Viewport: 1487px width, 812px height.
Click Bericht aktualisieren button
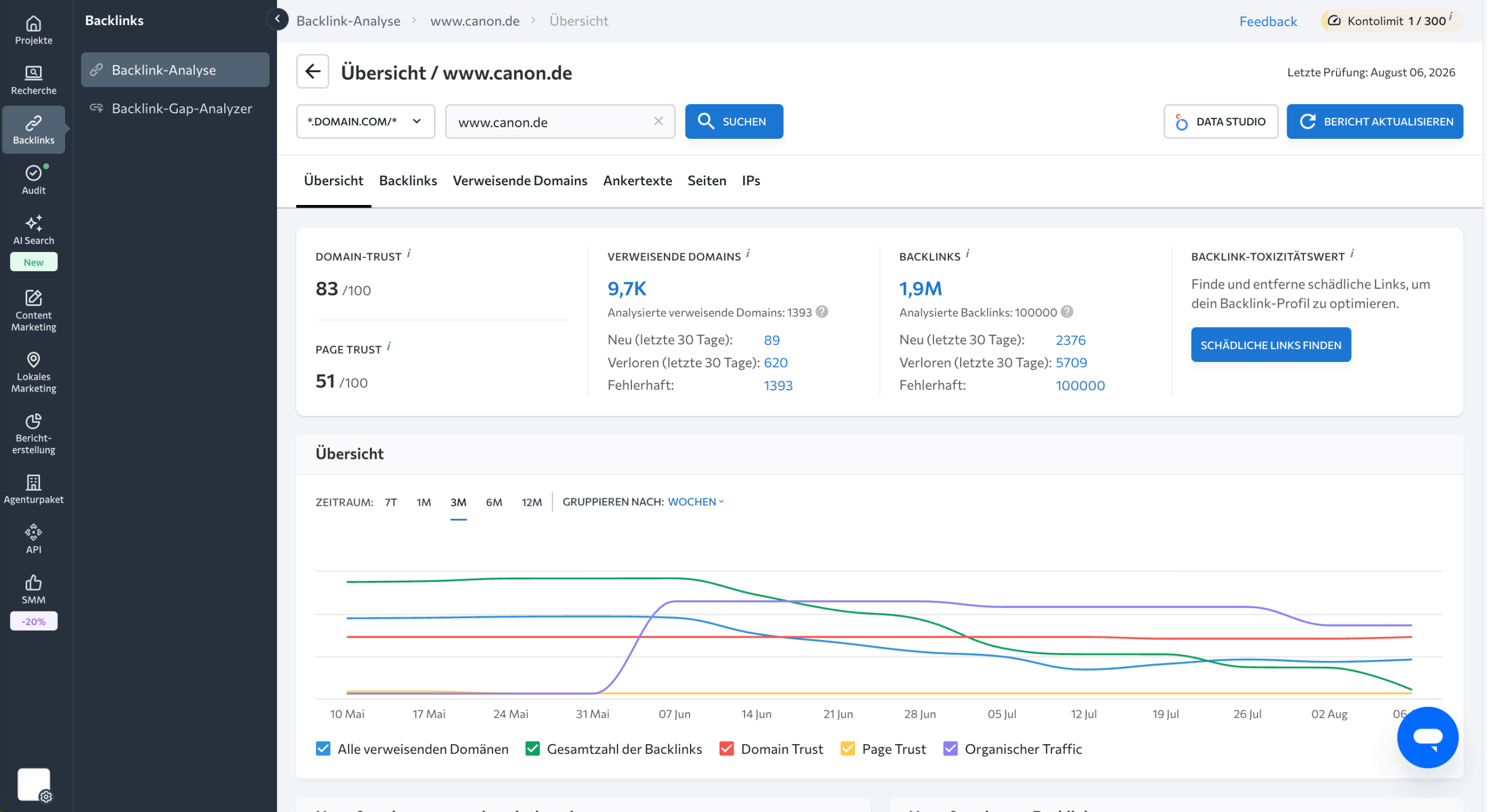pyautogui.click(x=1374, y=121)
